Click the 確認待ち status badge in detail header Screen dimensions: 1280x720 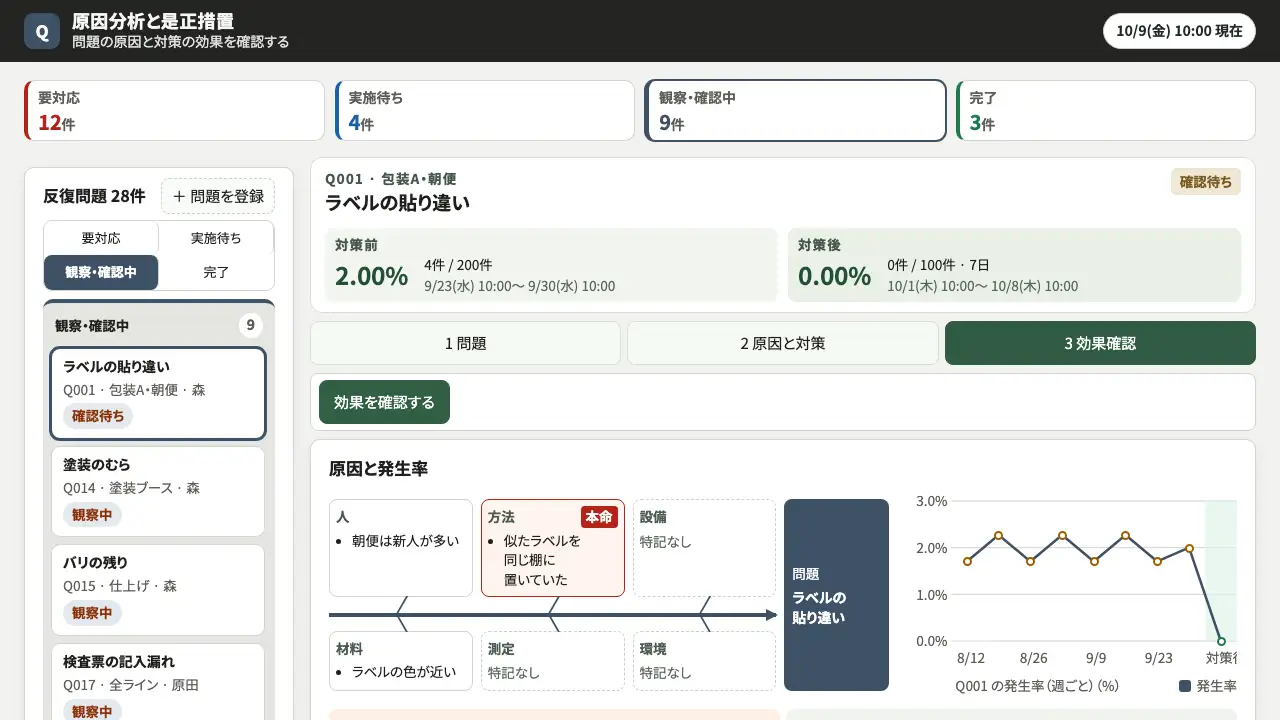click(1206, 182)
